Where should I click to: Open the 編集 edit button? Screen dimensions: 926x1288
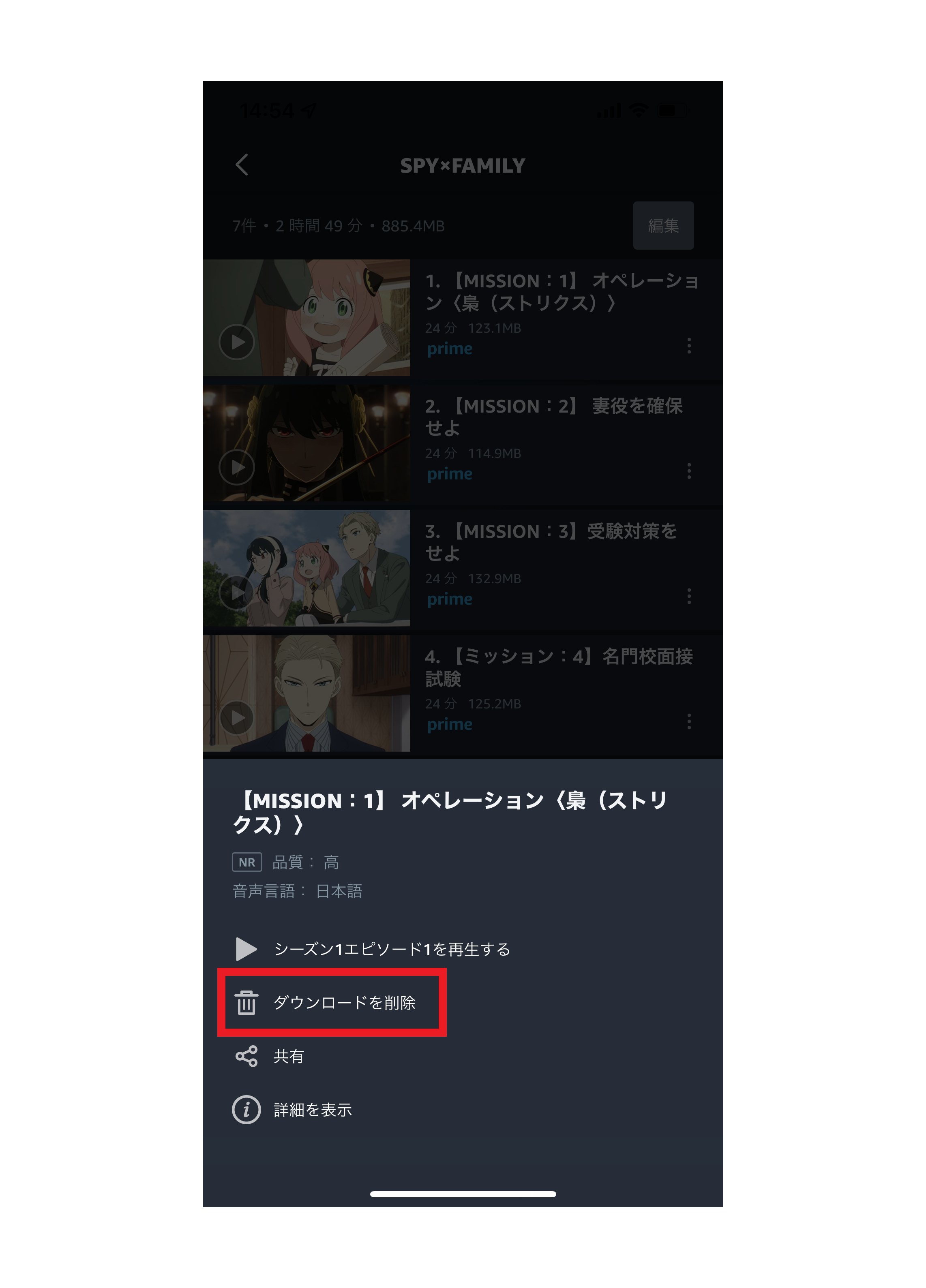[663, 225]
